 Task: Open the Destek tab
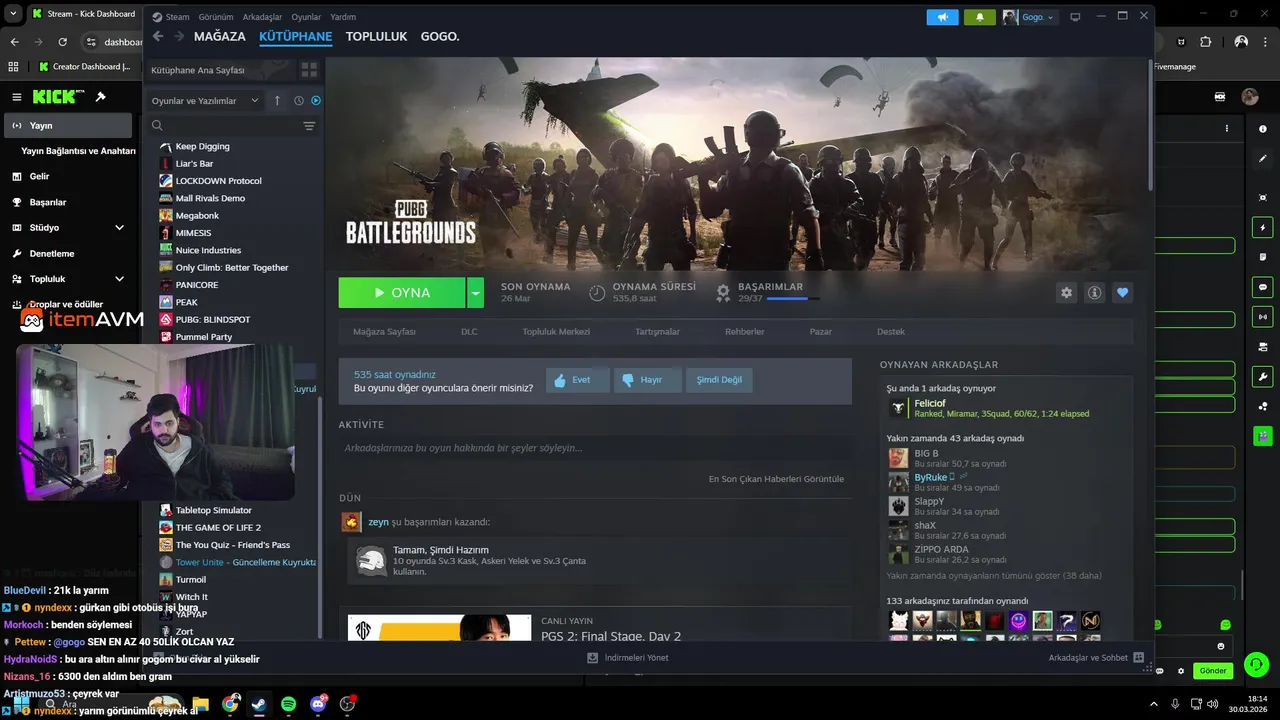click(891, 331)
